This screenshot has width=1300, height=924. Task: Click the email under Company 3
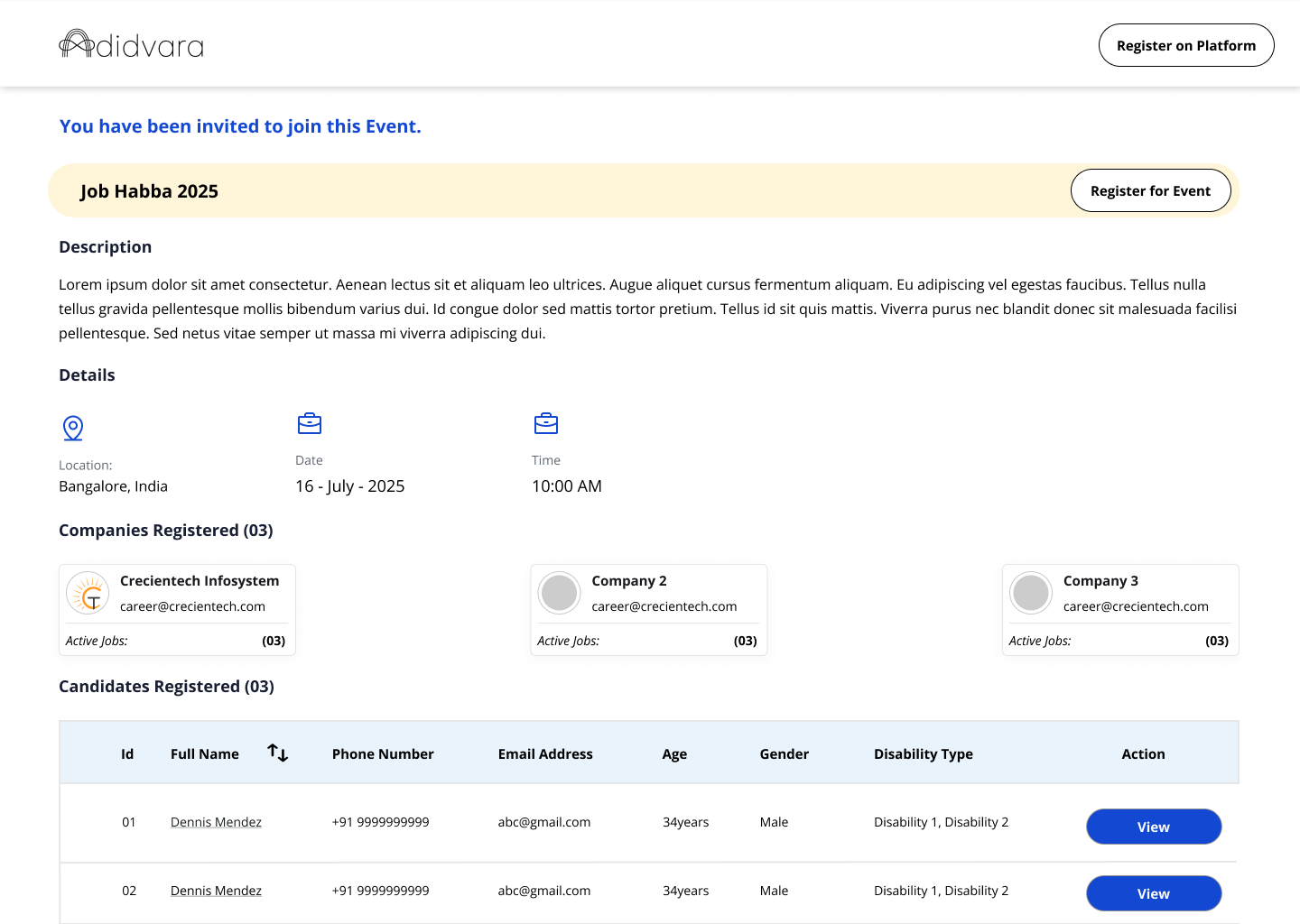1136,606
